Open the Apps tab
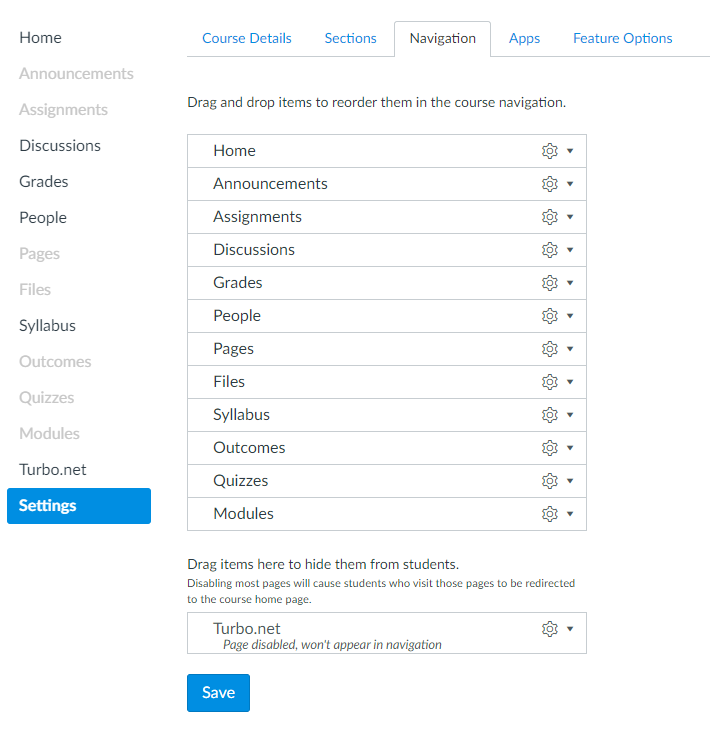The width and height of the screenshot is (710, 750). click(524, 39)
